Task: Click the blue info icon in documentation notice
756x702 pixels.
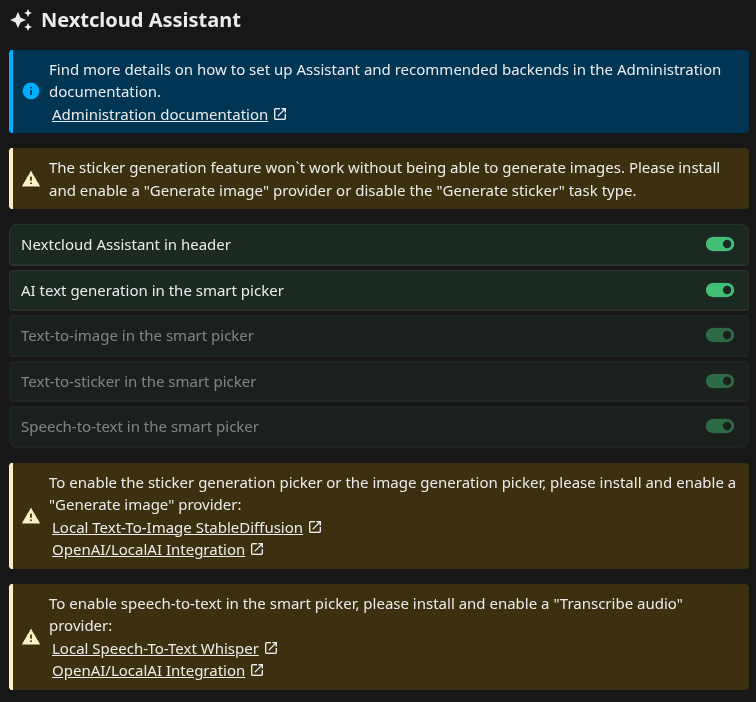Action: 31,91
